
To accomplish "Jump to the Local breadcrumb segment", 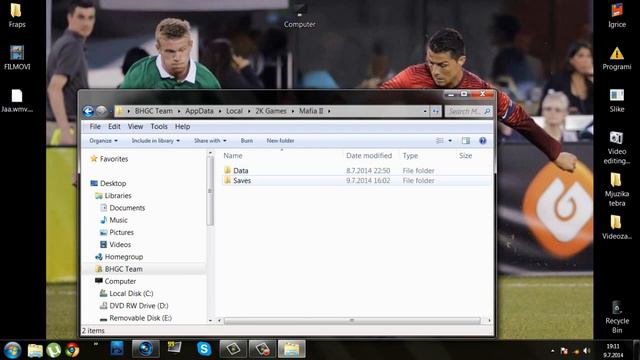I will (234, 111).
